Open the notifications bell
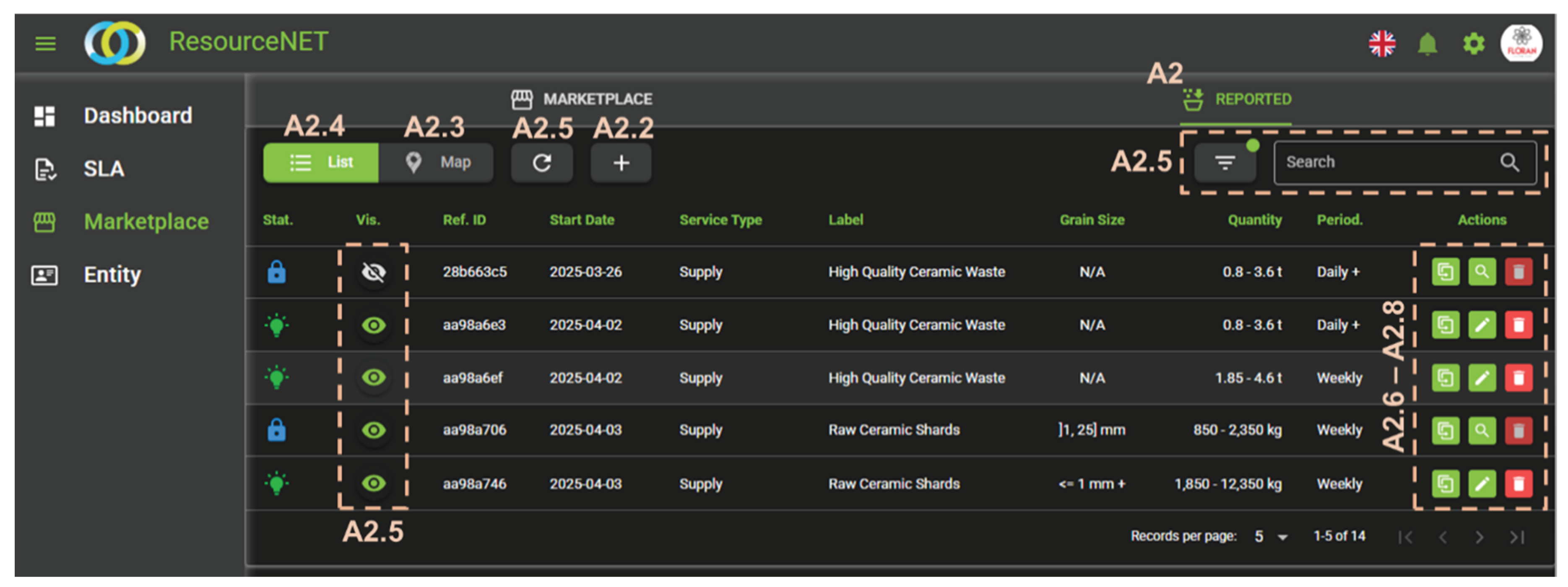Viewport: 1568px width, 587px height. click(1428, 43)
